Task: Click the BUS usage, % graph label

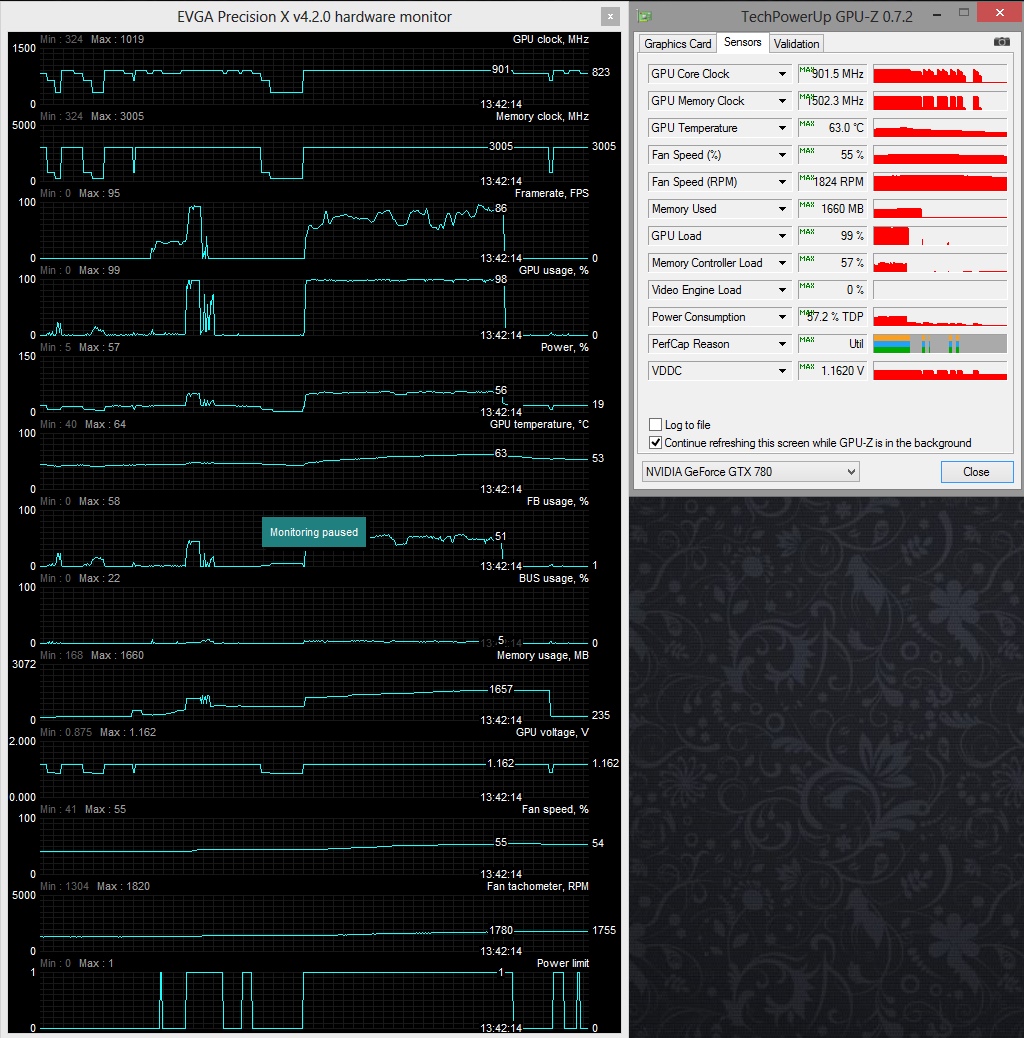Action: (553, 578)
